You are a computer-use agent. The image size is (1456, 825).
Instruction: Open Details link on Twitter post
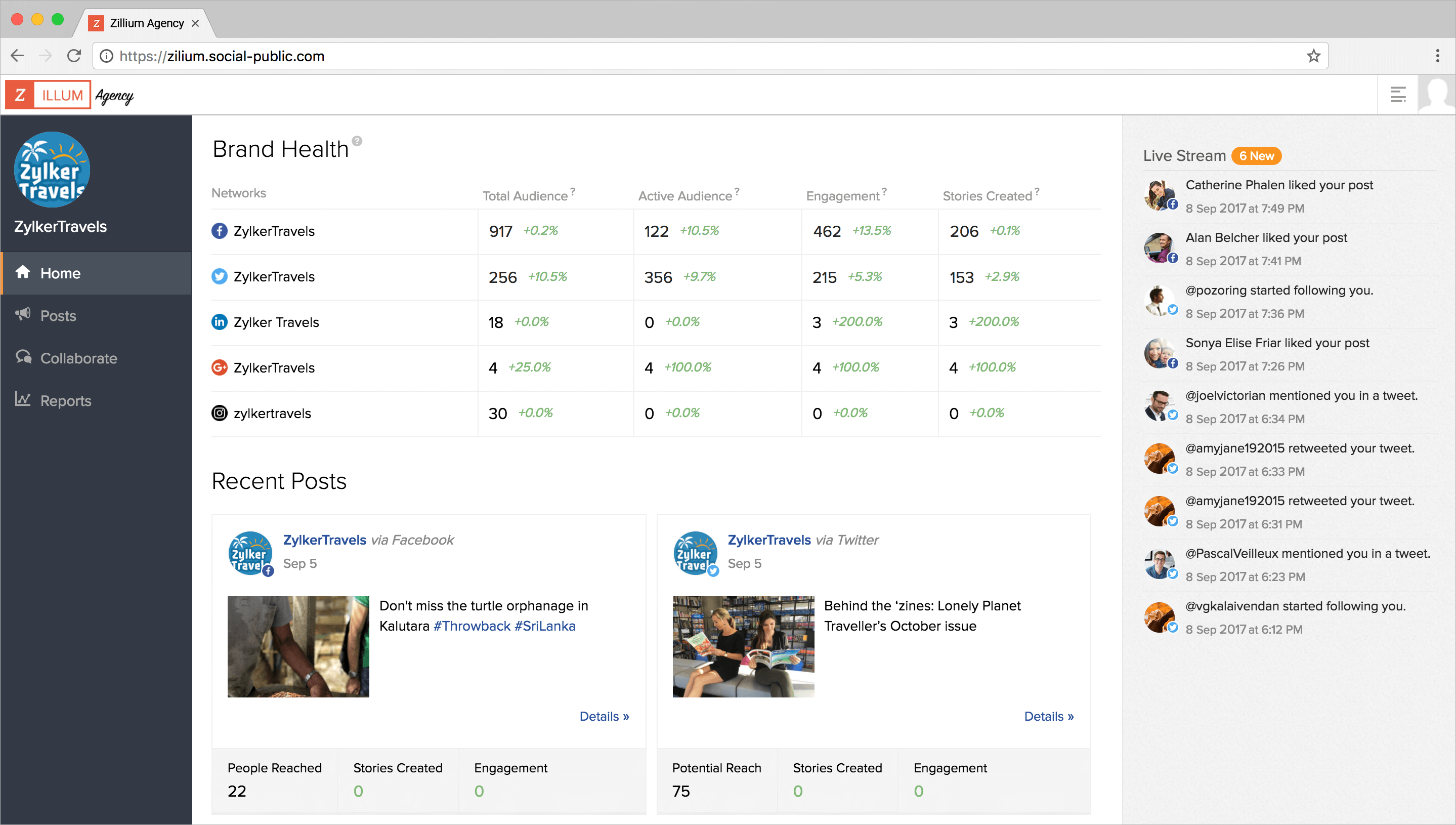click(1048, 716)
